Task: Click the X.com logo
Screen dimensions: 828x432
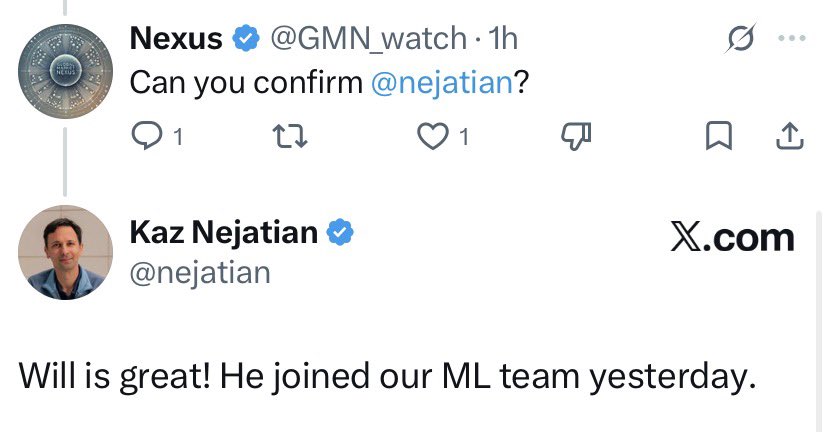Action: pos(732,237)
